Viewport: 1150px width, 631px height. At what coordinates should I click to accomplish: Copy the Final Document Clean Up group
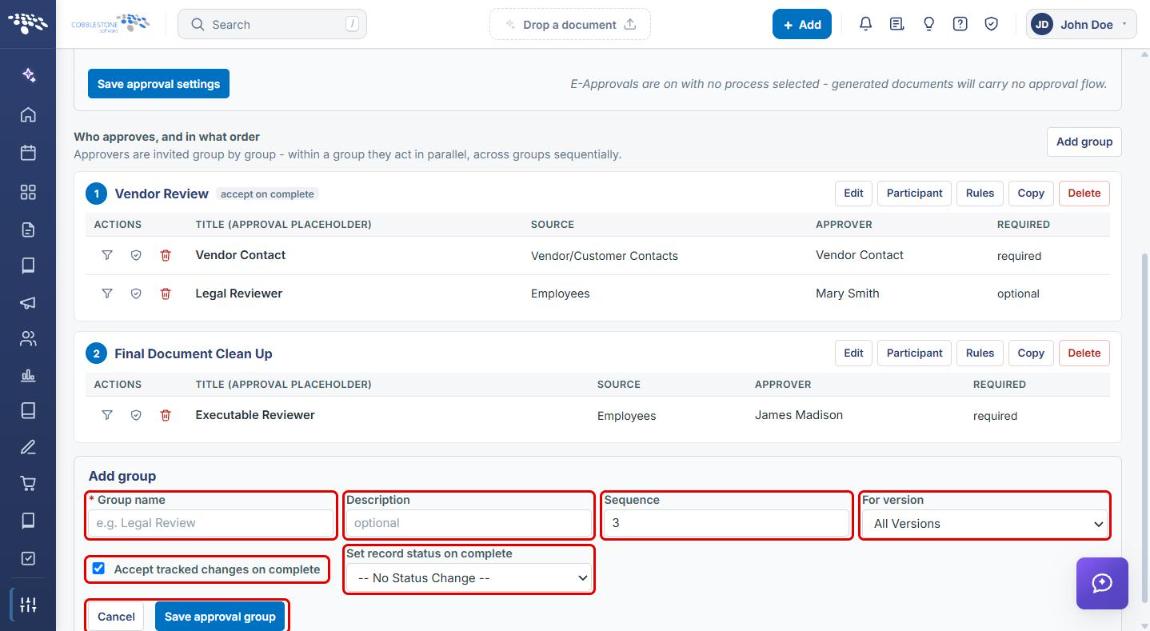coord(1030,353)
